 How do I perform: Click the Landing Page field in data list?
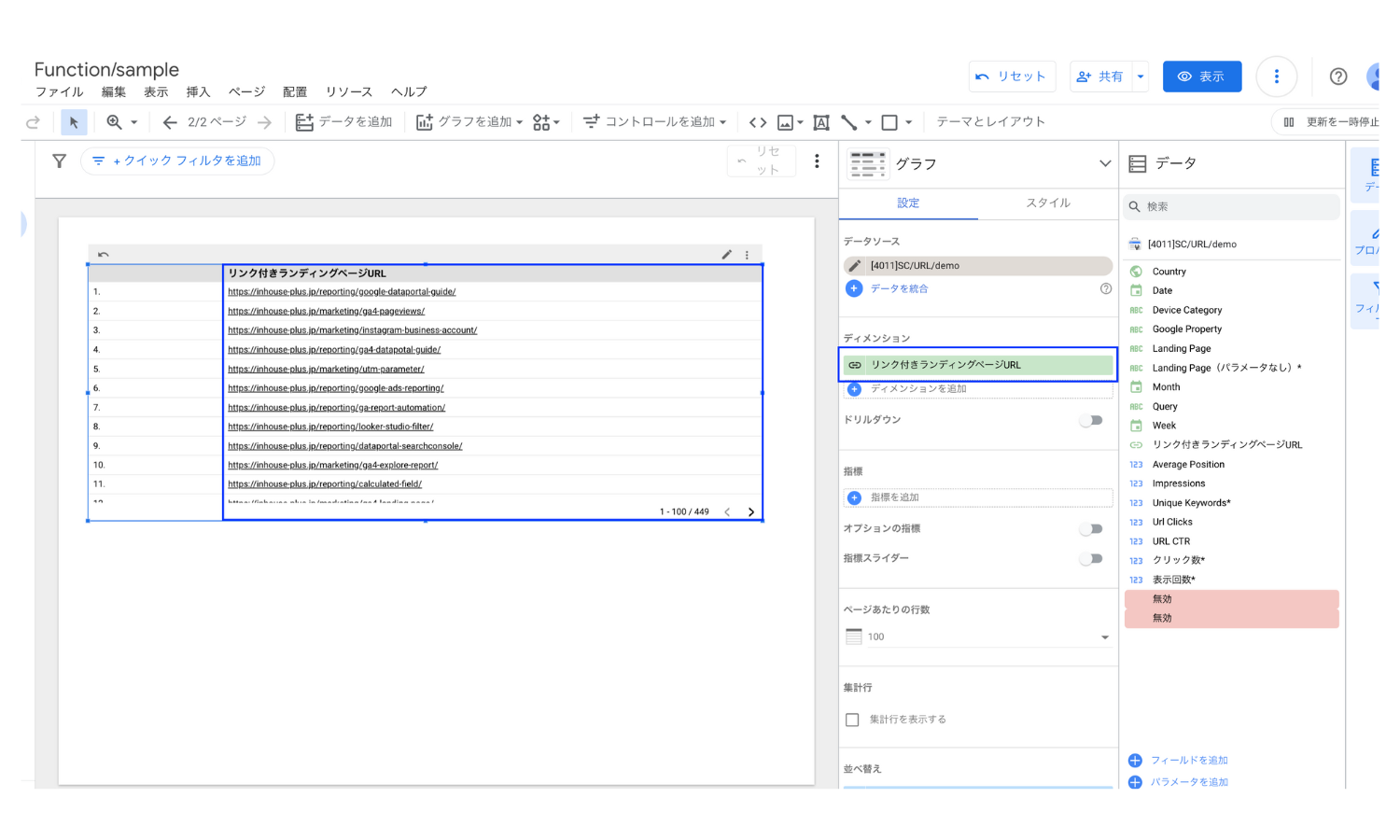(1182, 349)
